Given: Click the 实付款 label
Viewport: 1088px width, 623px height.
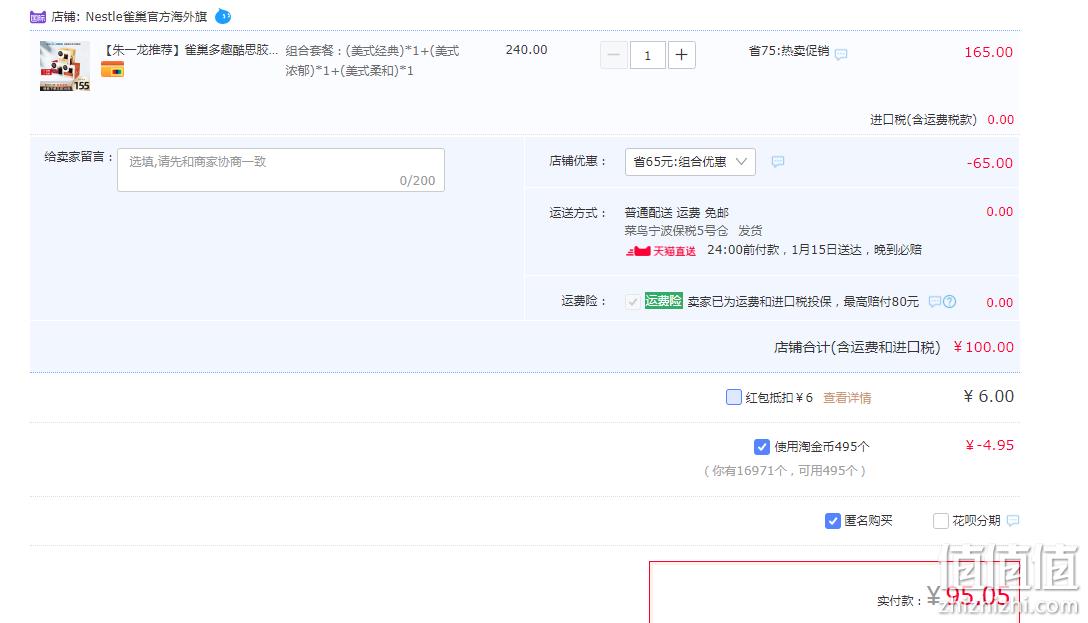Looking at the screenshot, I should (x=897, y=601).
